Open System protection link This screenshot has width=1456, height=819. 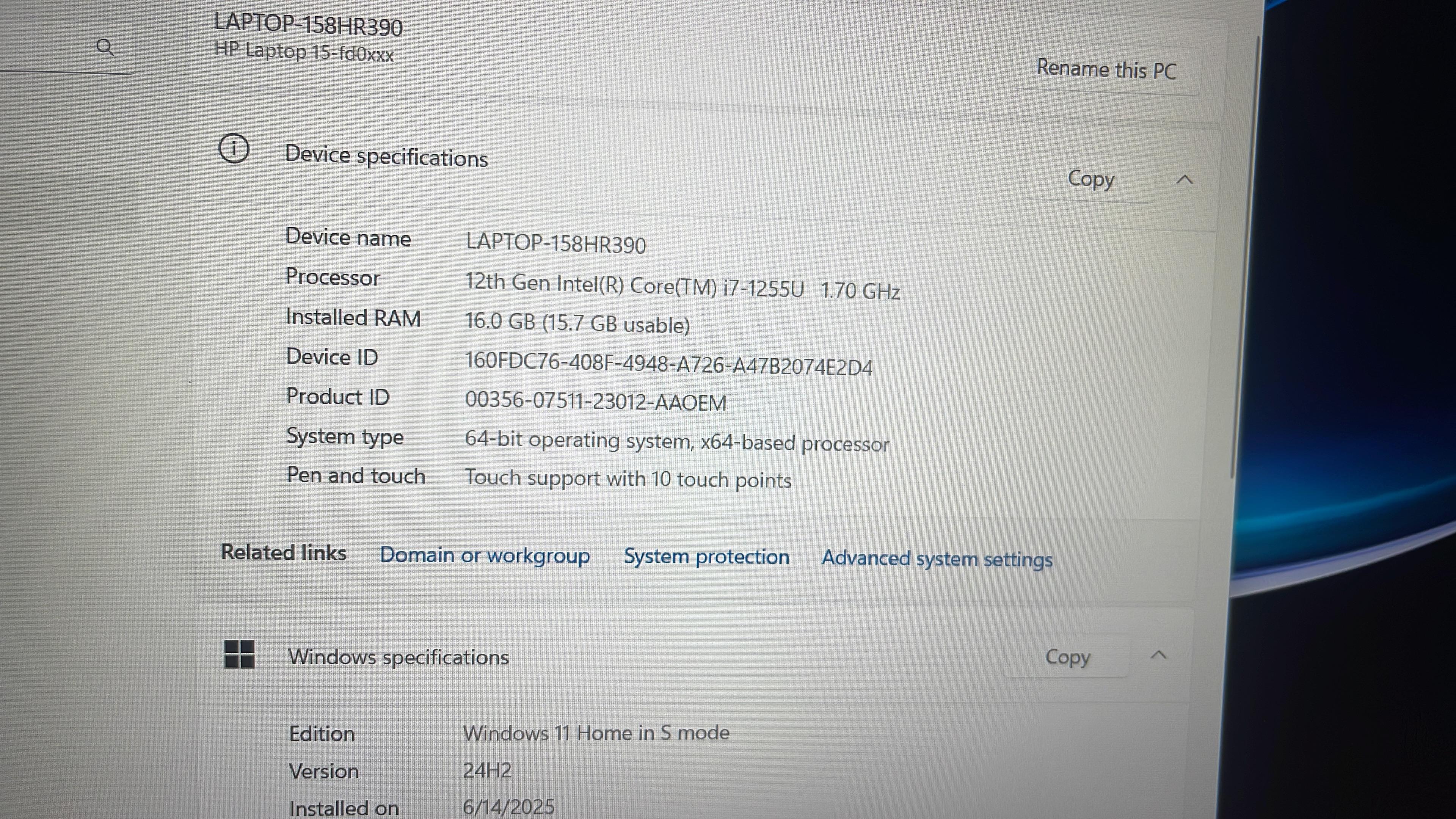[706, 557]
